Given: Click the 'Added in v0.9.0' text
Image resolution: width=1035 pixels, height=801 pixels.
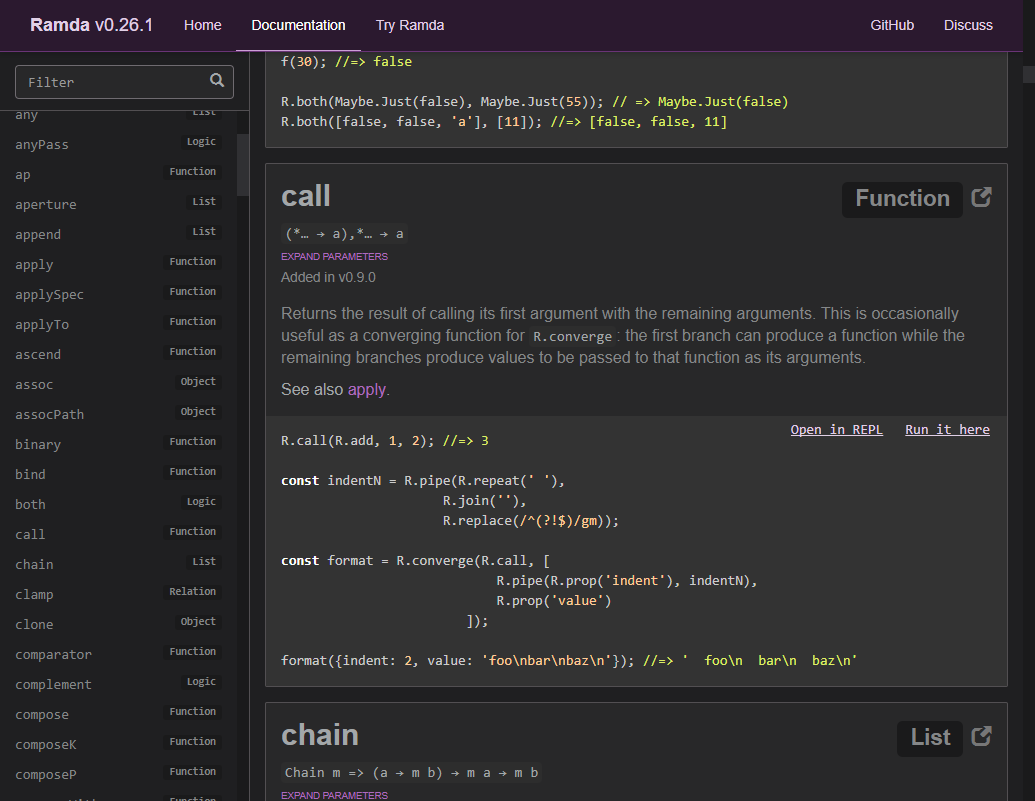Looking at the screenshot, I should coord(328,277).
